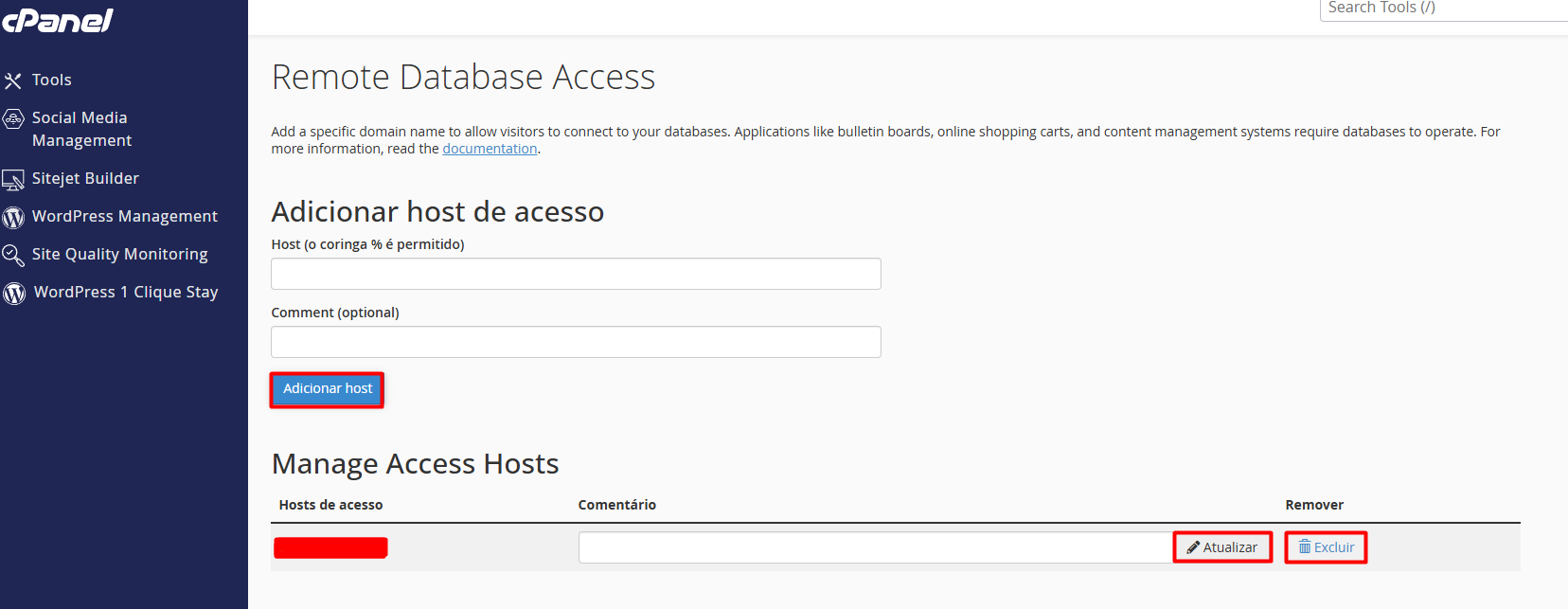Click the Manage Access Hosts heading

(x=415, y=464)
